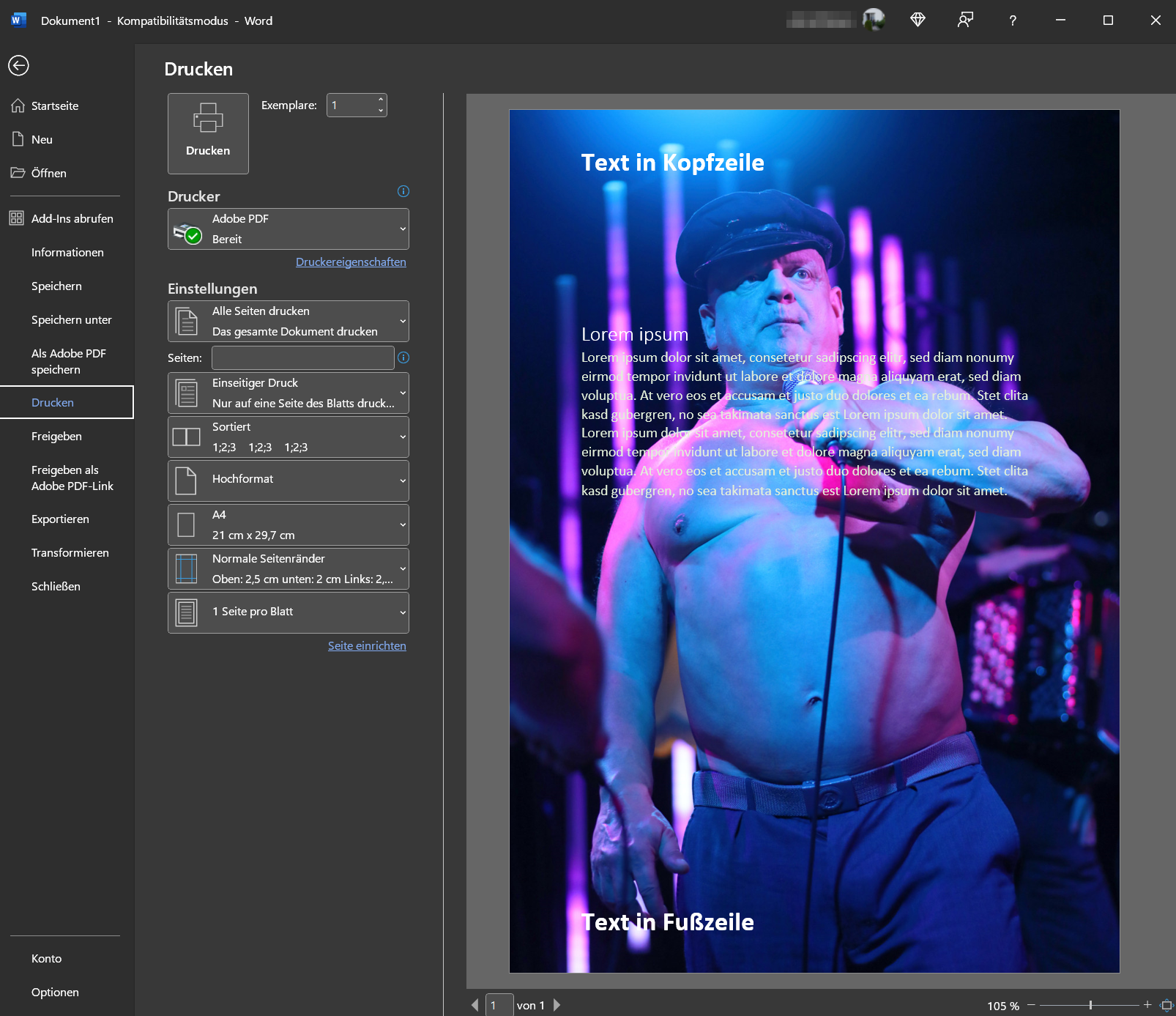Click the Druckereigenschaften link
Viewport: 1176px width, 1016px height.
point(351,262)
